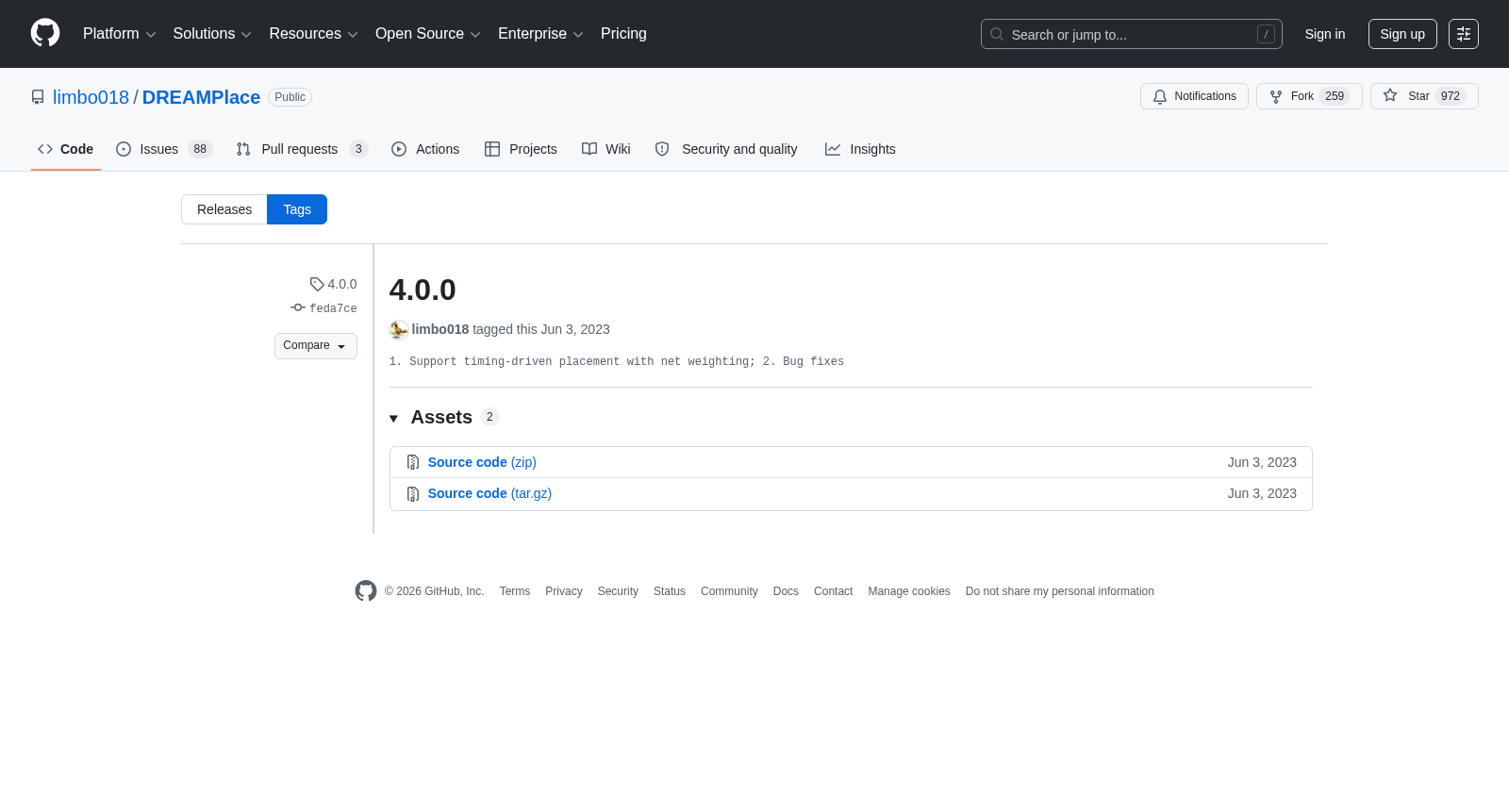1509x812 pixels.
Task: Click the repository icon beside limbo018
Action: pos(38,97)
